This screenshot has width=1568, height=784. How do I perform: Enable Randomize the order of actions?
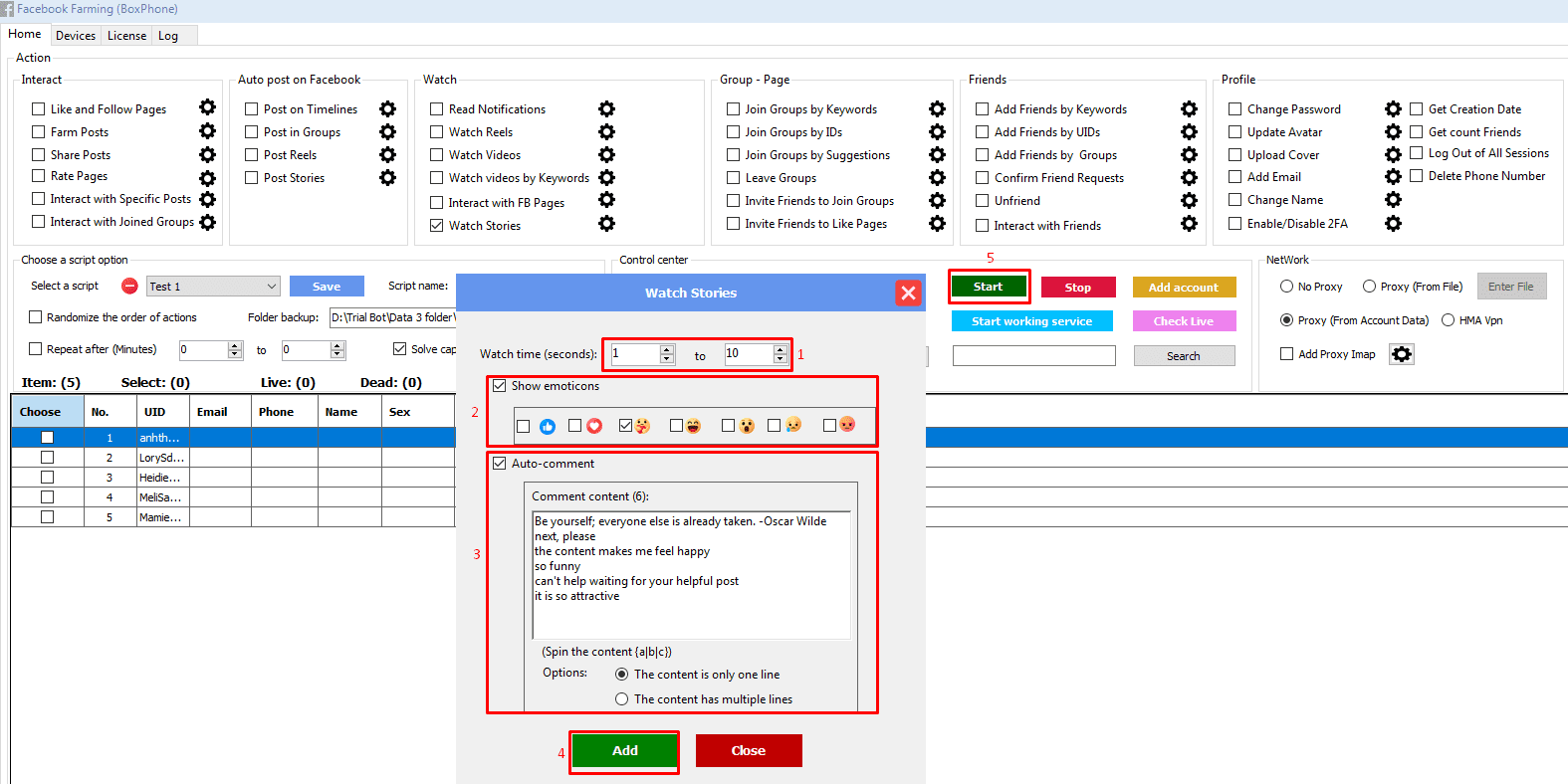pyautogui.click(x=35, y=316)
